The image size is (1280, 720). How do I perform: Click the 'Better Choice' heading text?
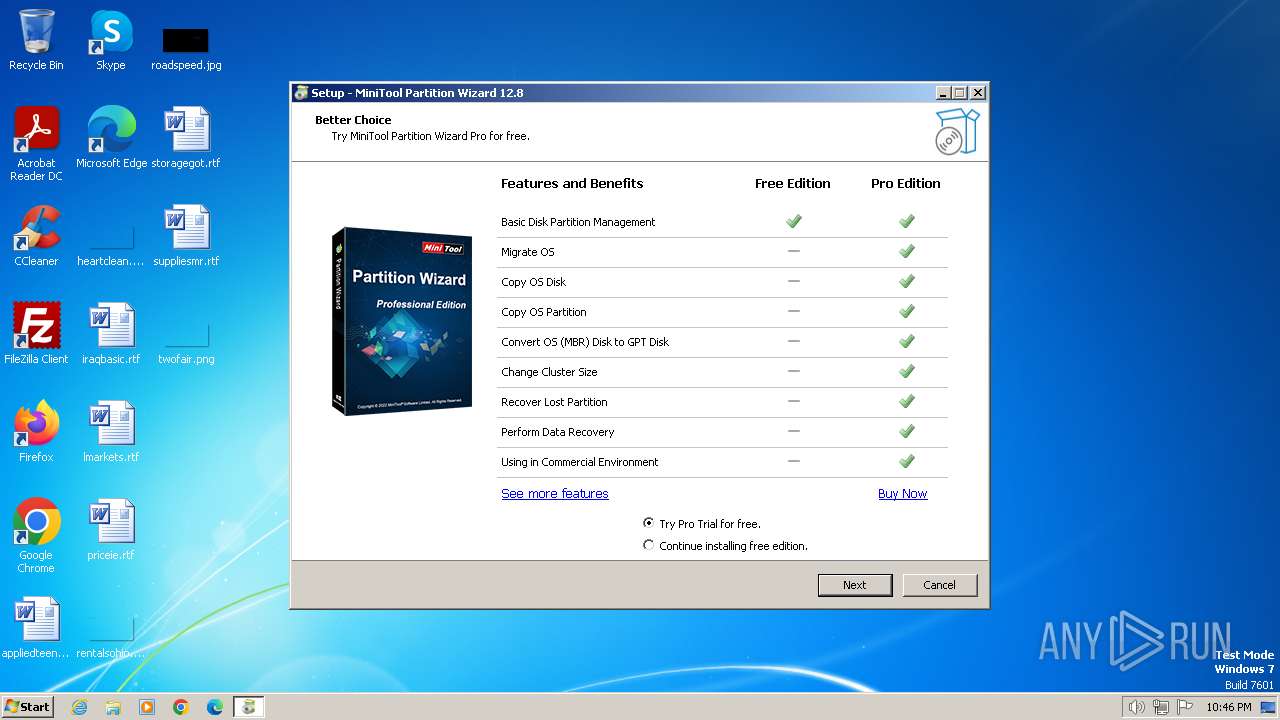click(x=353, y=120)
